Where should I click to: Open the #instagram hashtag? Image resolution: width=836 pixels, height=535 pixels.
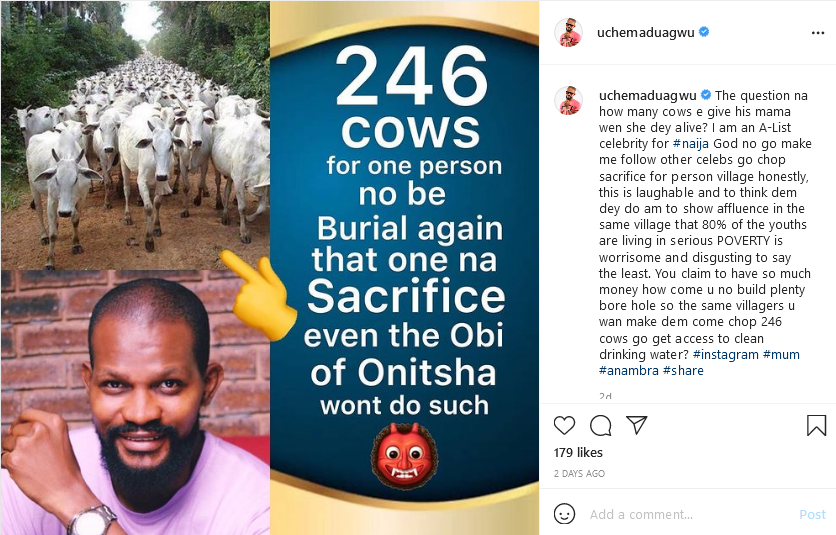click(725, 354)
